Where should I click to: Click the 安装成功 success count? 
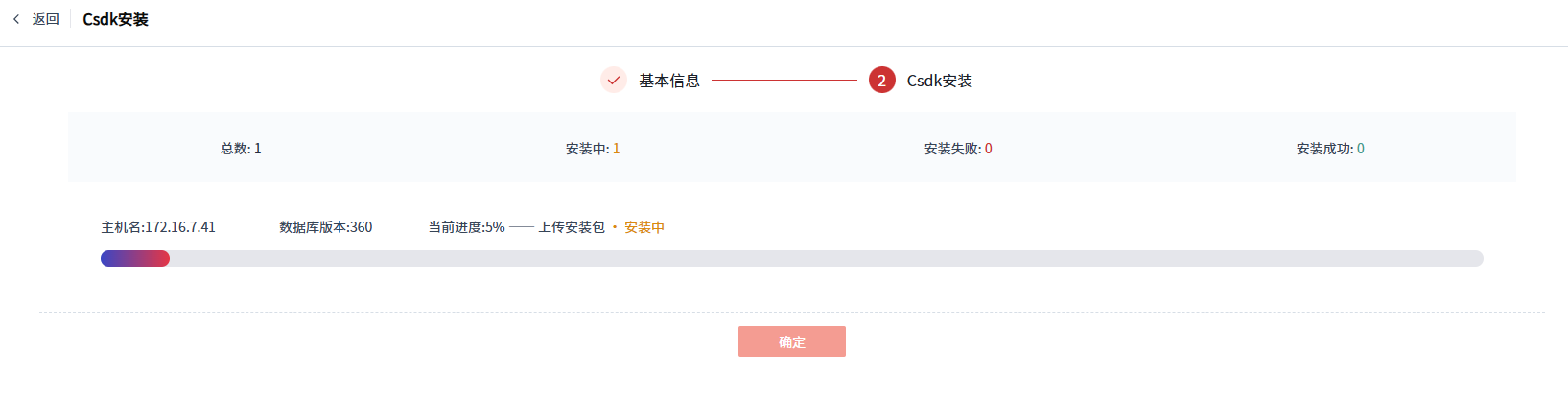[1330, 149]
